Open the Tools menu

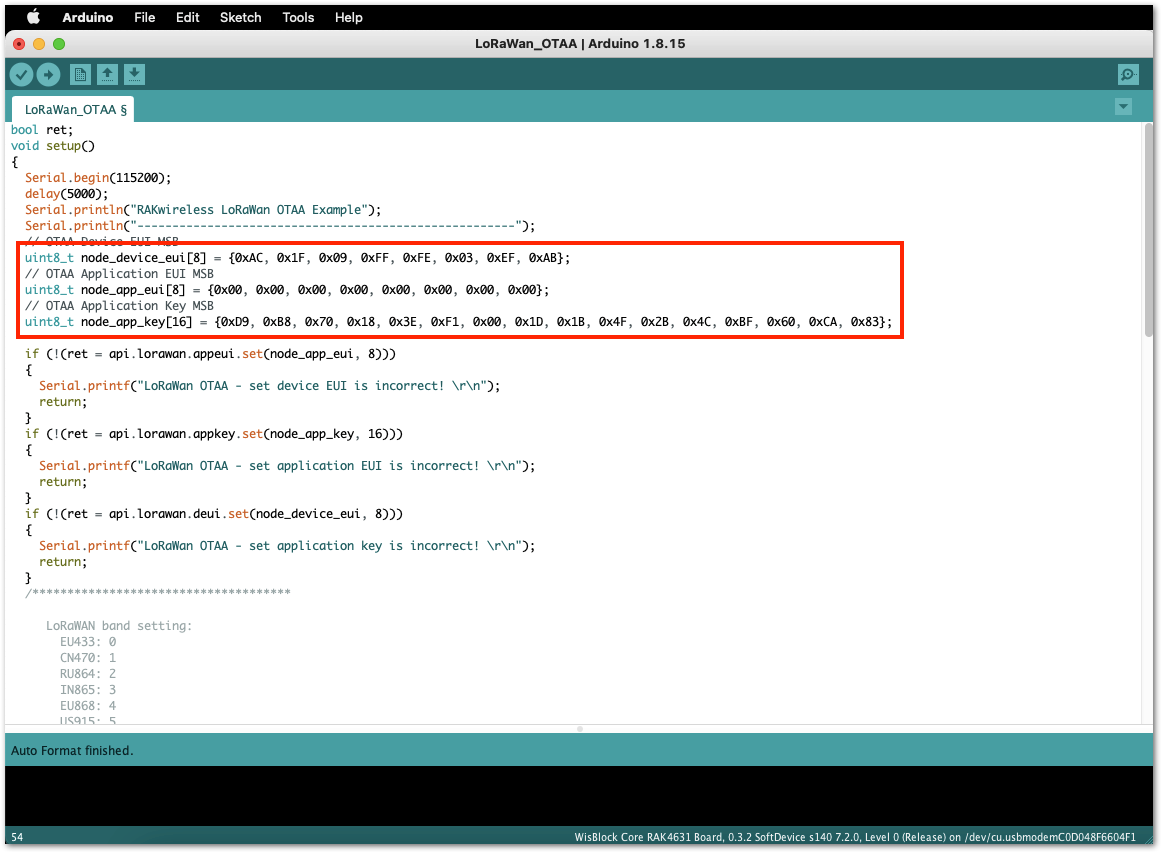click(299, 17)
